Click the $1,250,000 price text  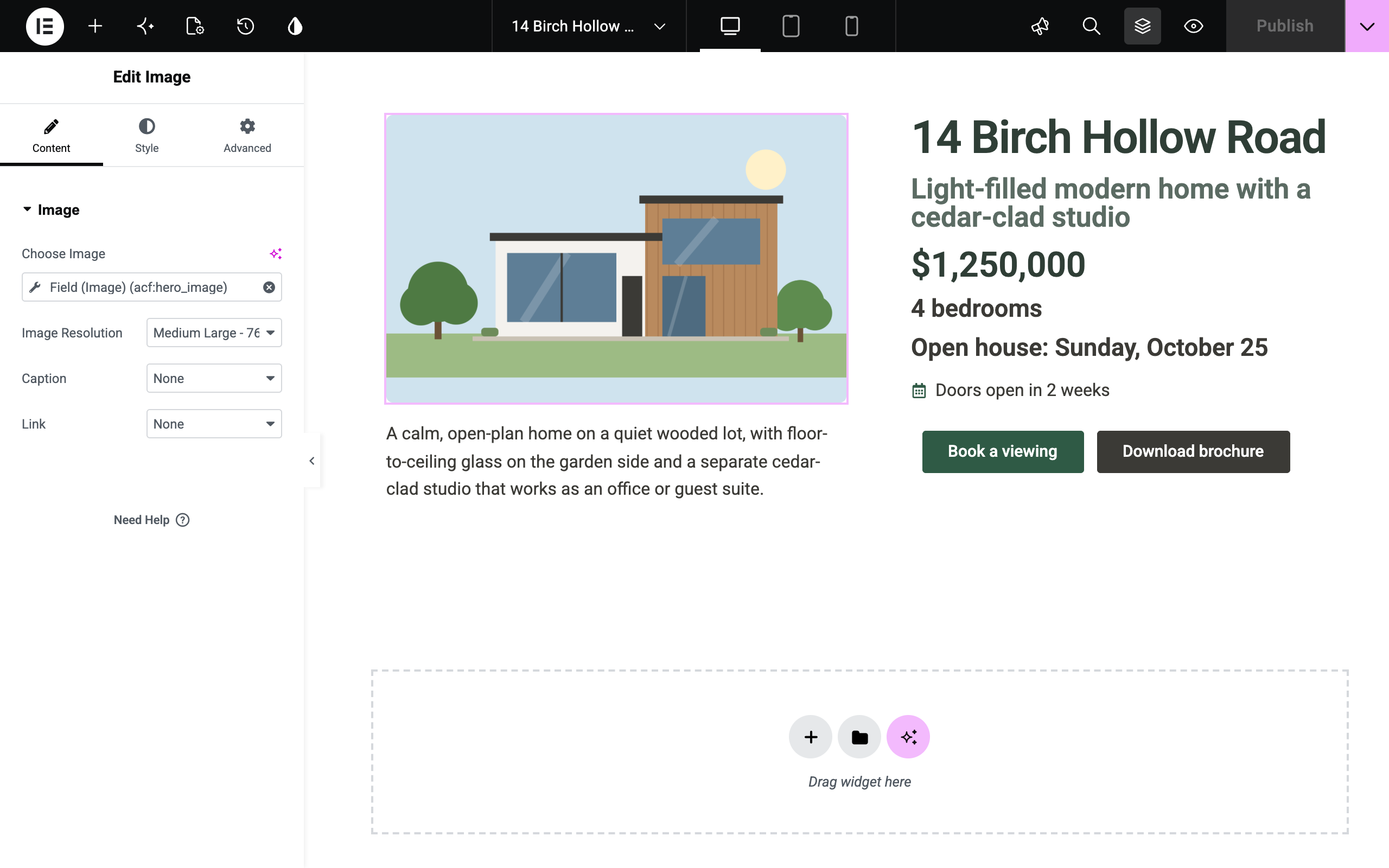[x=998, y=265]
